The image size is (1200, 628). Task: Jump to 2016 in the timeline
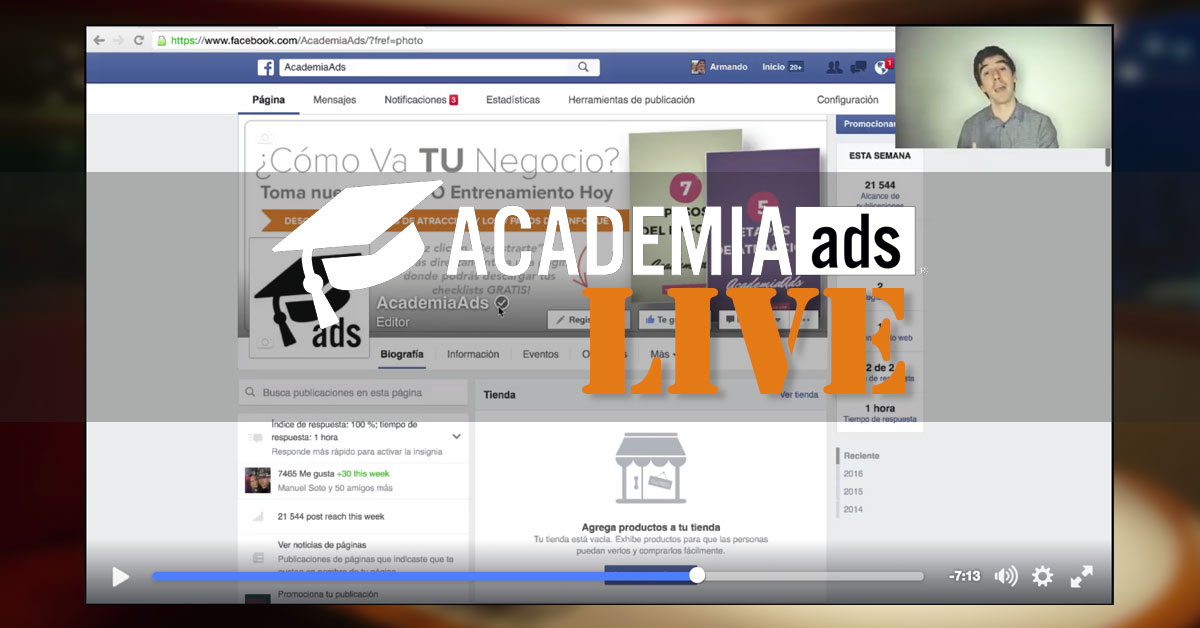pos(853,473)
